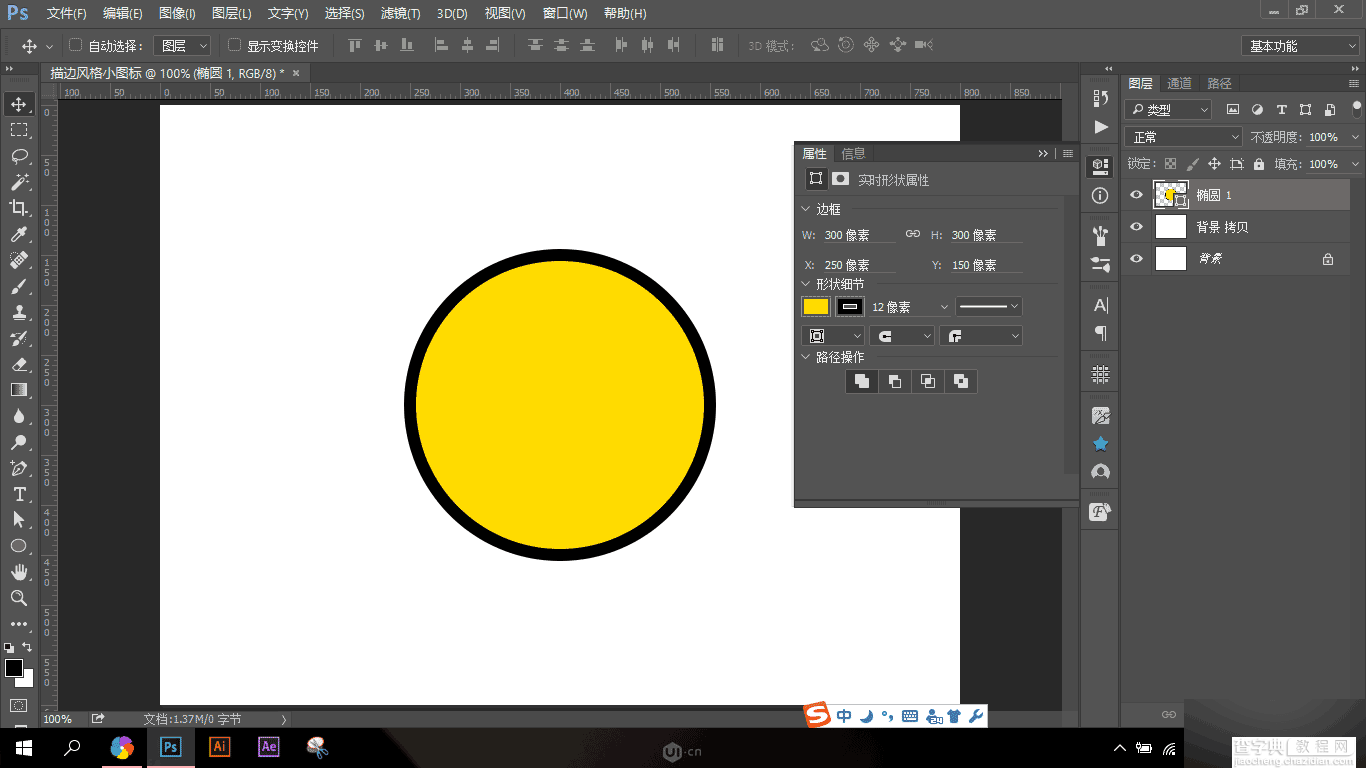1366x768 pixels.
Task: Select the Gradient tool
Action: 18,390
